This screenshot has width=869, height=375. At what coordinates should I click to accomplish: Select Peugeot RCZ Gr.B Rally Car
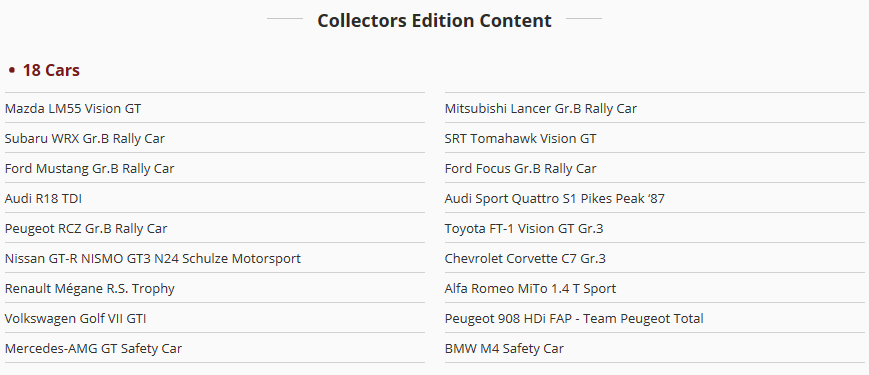pyautogui.click(x=214, y=228)
